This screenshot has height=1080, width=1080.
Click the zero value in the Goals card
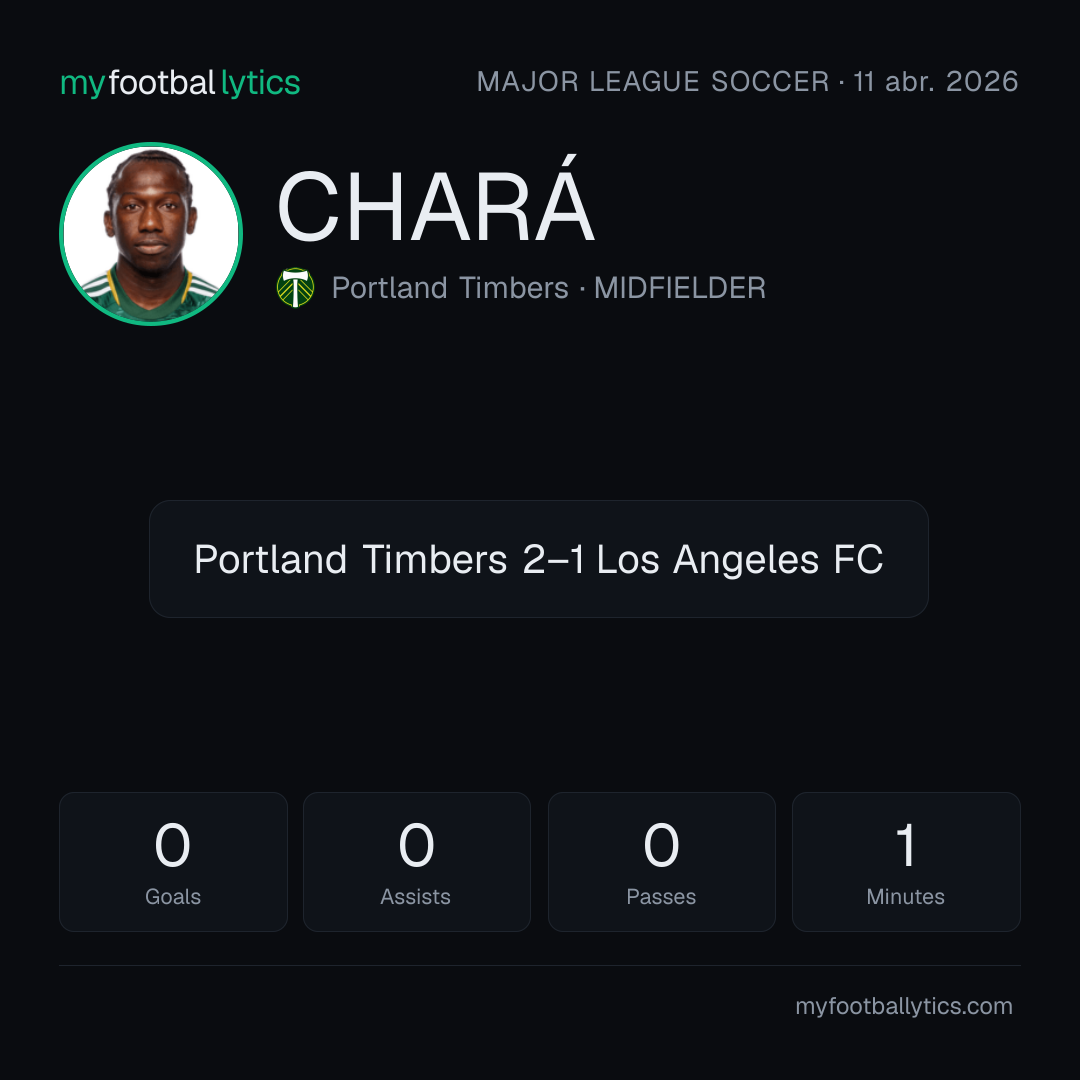coord(172,845)
